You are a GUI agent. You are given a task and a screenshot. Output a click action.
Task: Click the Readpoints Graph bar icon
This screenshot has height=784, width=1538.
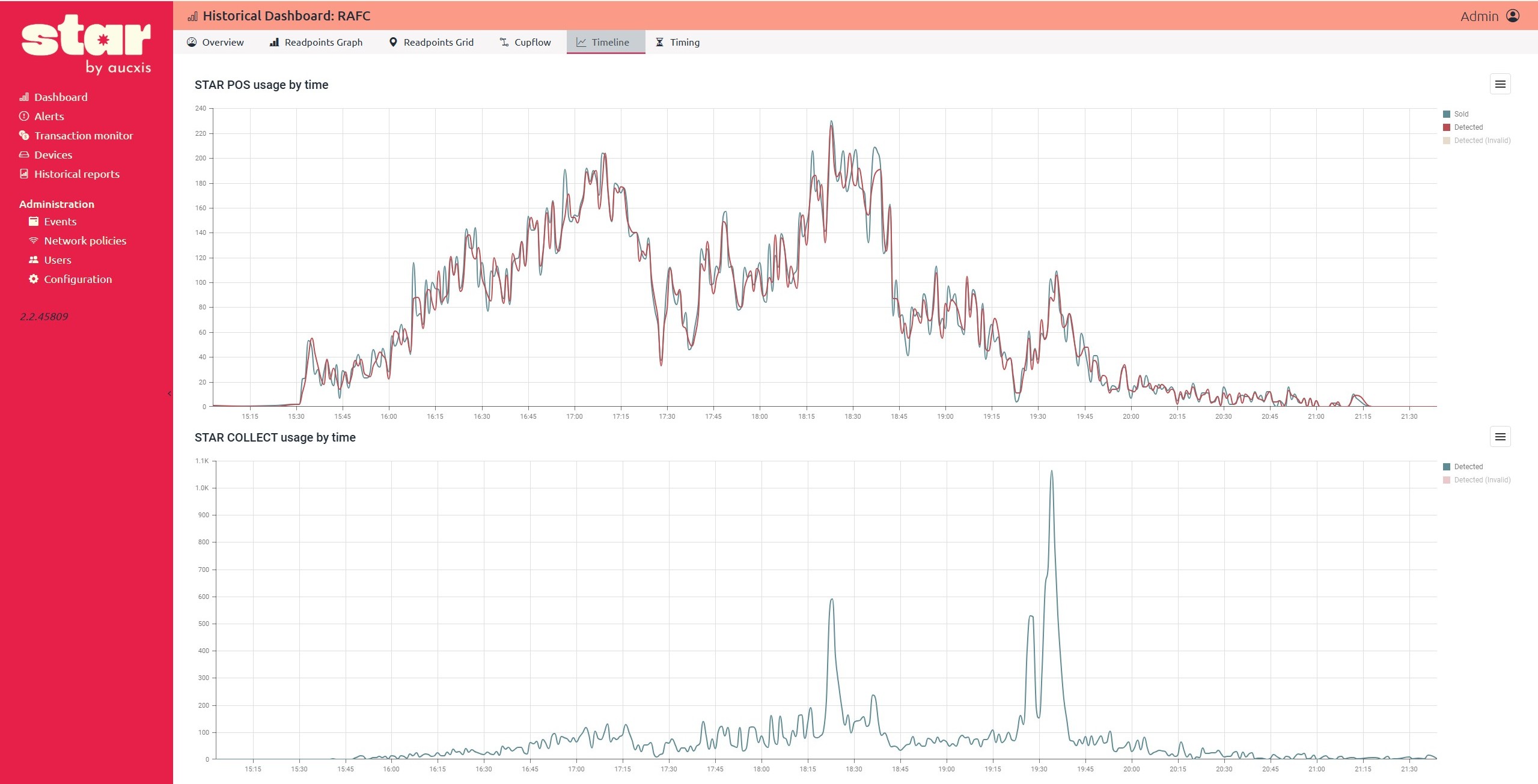[x=274, y=42]
